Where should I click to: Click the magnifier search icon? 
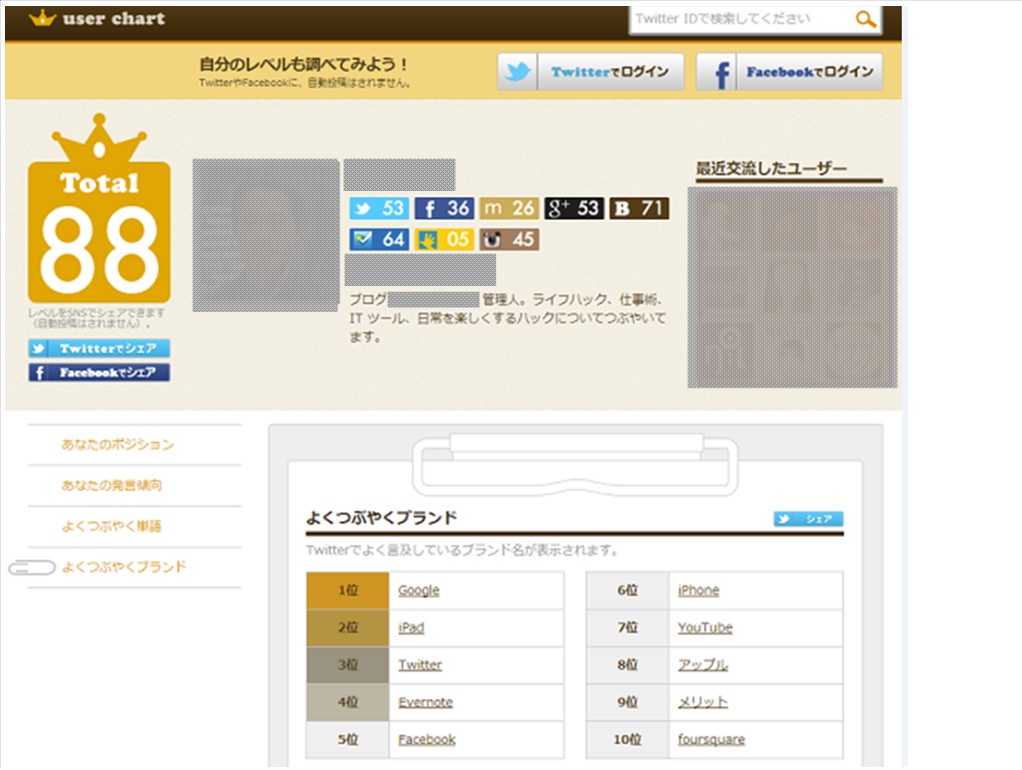865,19
